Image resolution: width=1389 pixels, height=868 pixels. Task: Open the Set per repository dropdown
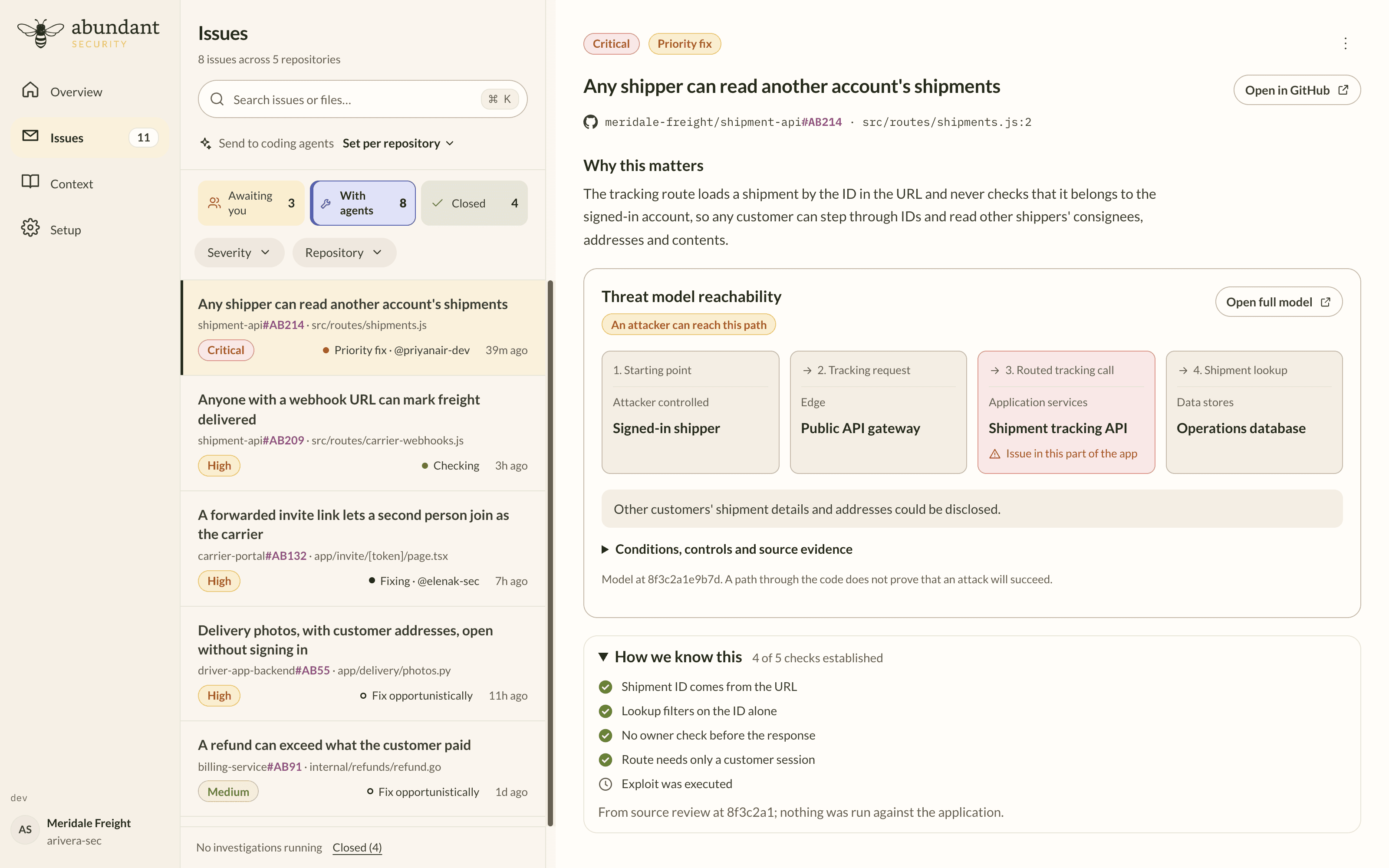click(x=398, y=143)
